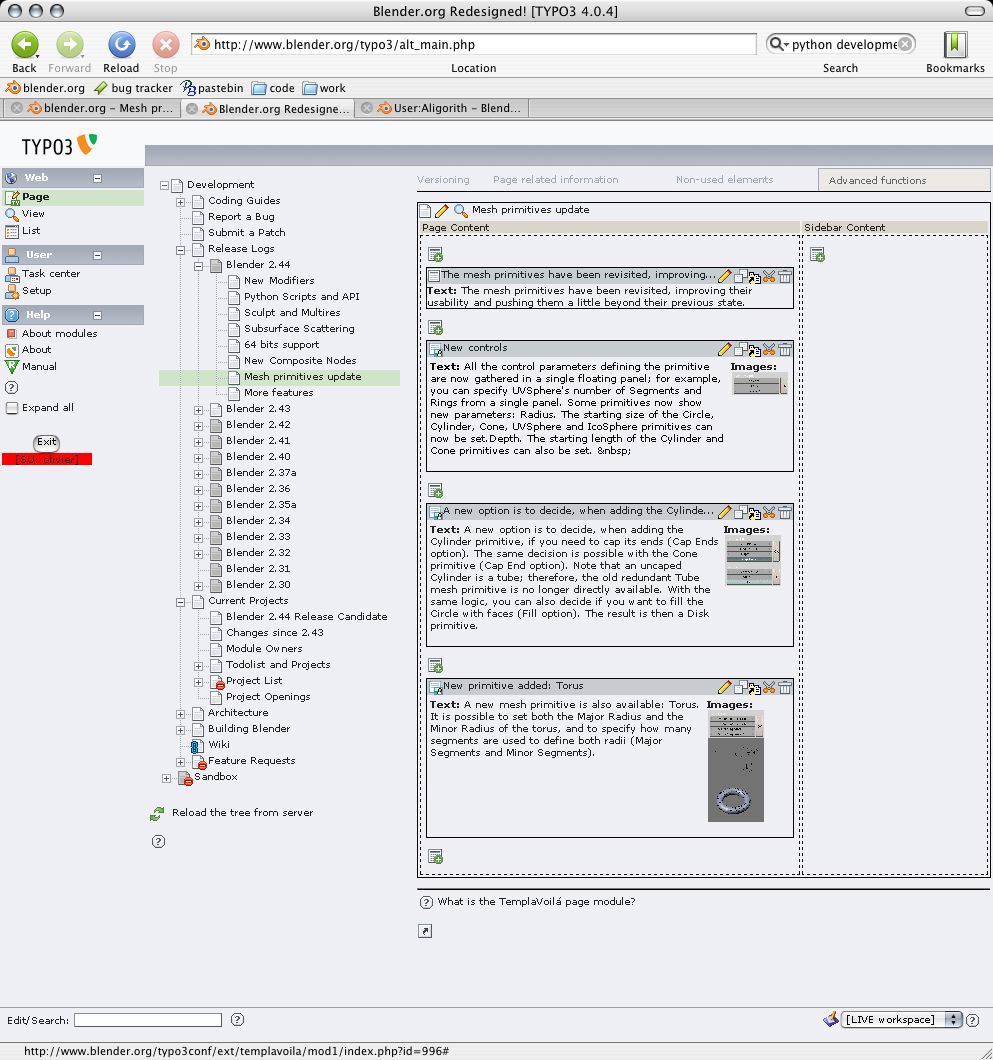The width and height of the screenshot is (993, 1060).
Task: Open the browser Bookmarks icon
Action: coord(954,45)
